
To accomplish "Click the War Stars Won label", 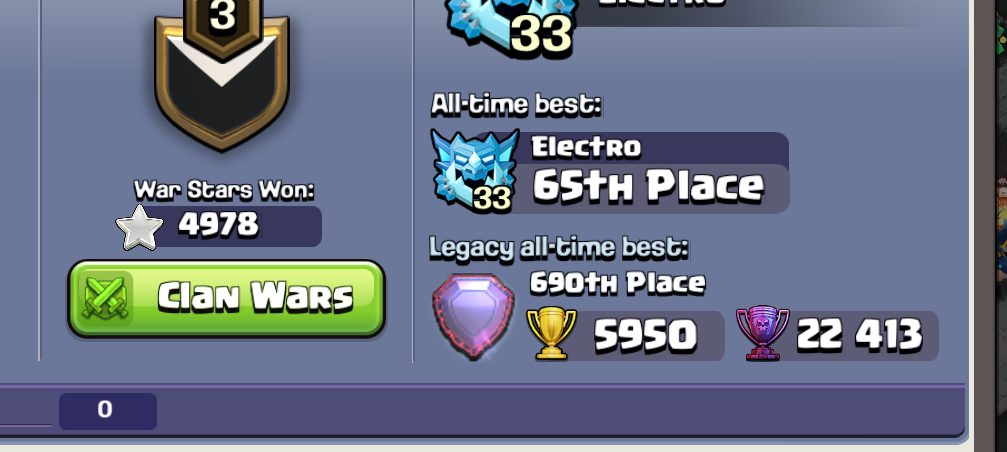I will tap(224, 190).
